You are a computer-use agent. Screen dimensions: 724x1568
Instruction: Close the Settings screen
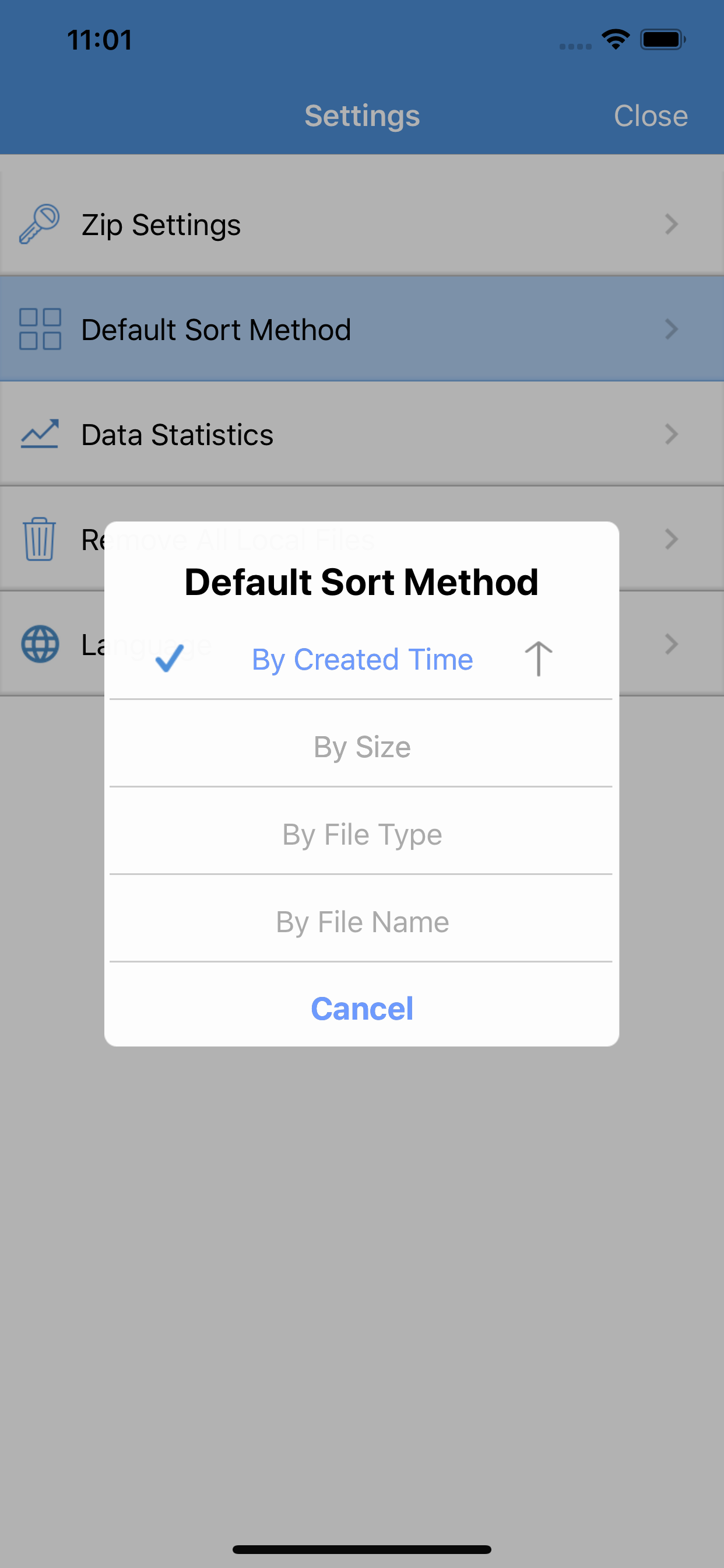click(651, 116)
